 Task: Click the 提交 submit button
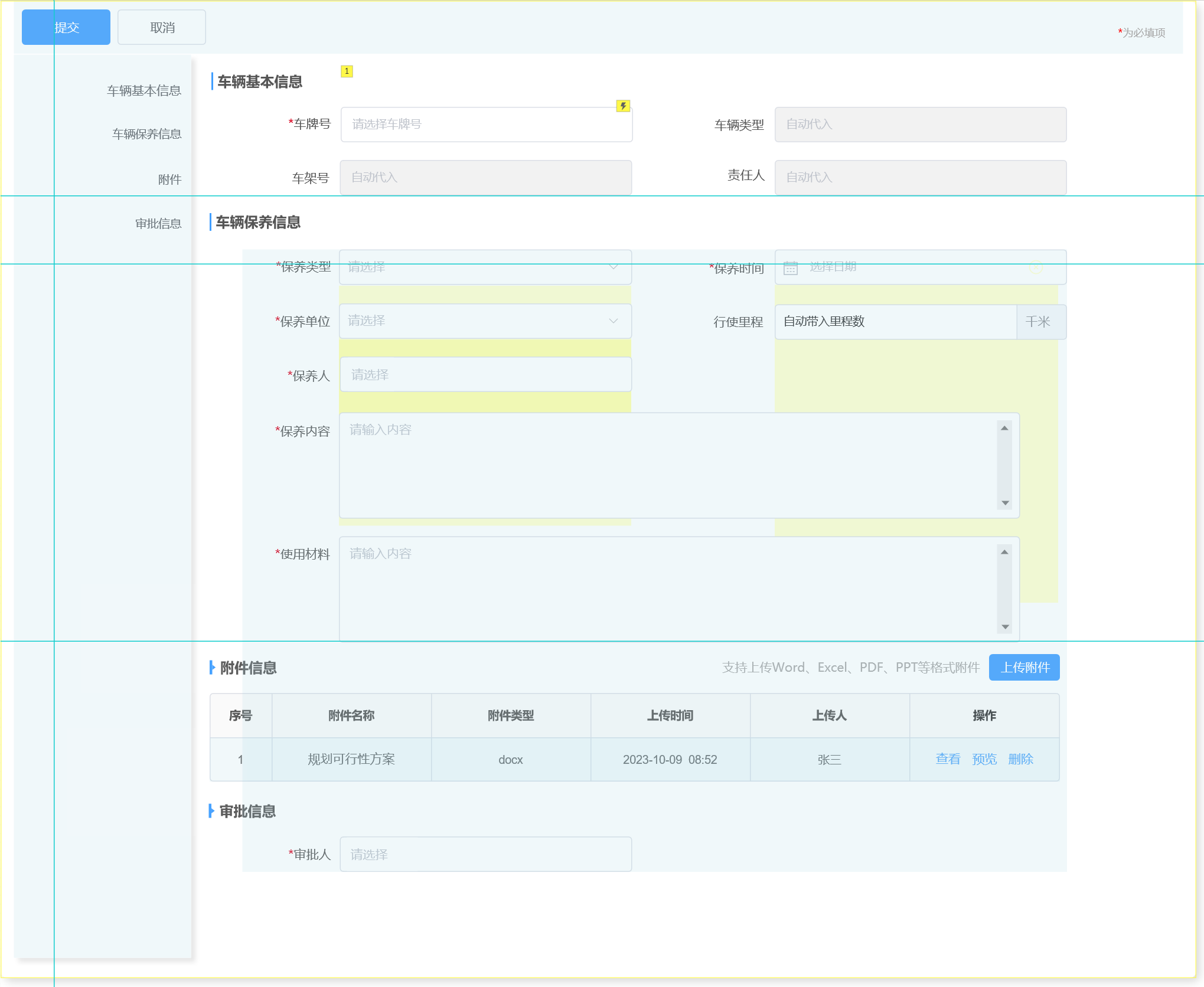pos(66,27)
